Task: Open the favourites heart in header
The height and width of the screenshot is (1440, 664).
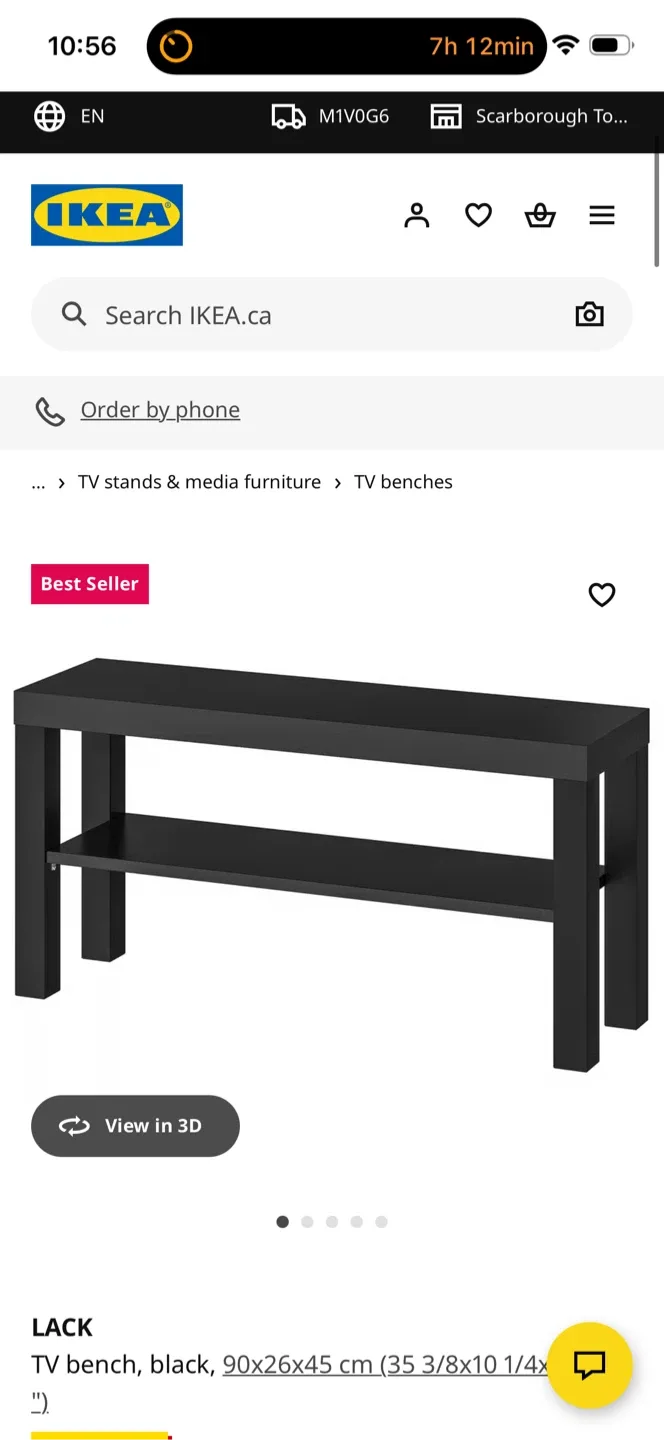Action: 479,215
